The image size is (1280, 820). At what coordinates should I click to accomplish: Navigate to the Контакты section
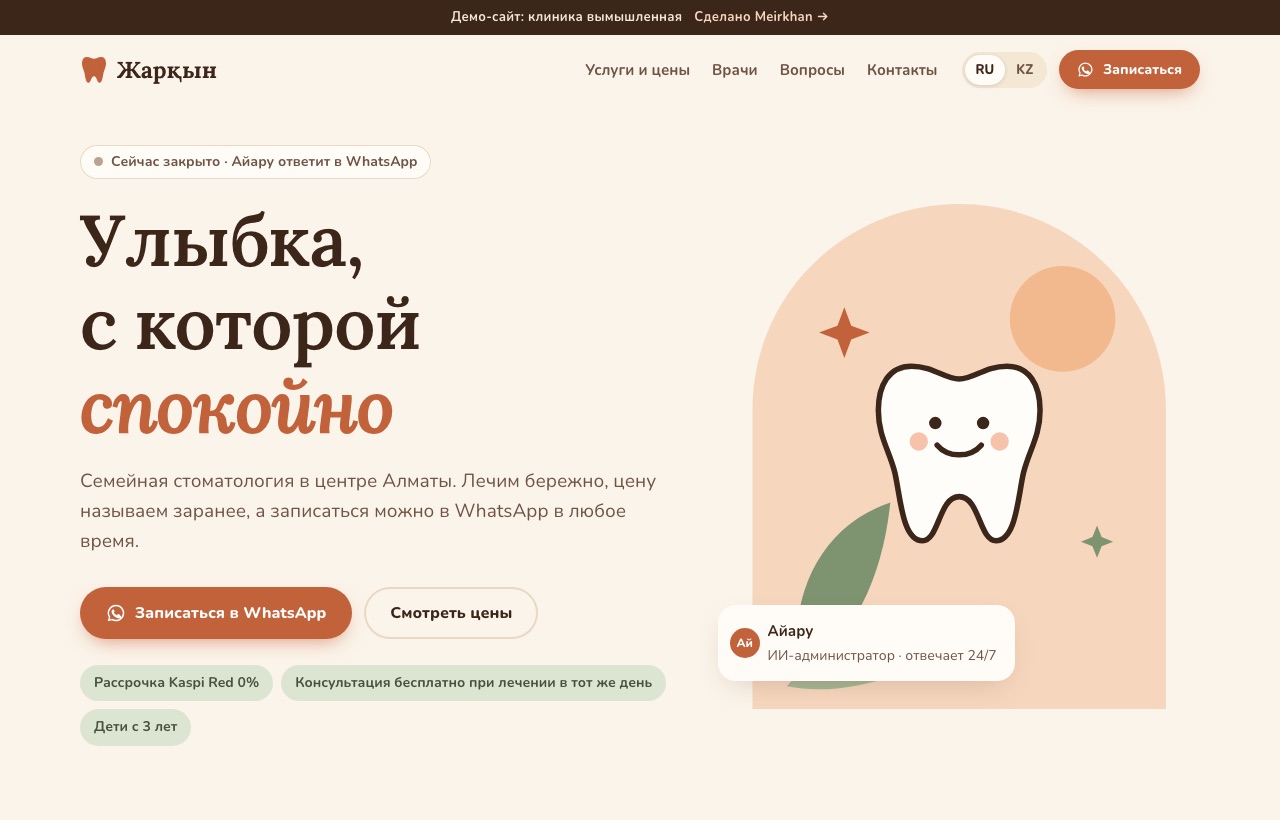click(x=902, y=70)
